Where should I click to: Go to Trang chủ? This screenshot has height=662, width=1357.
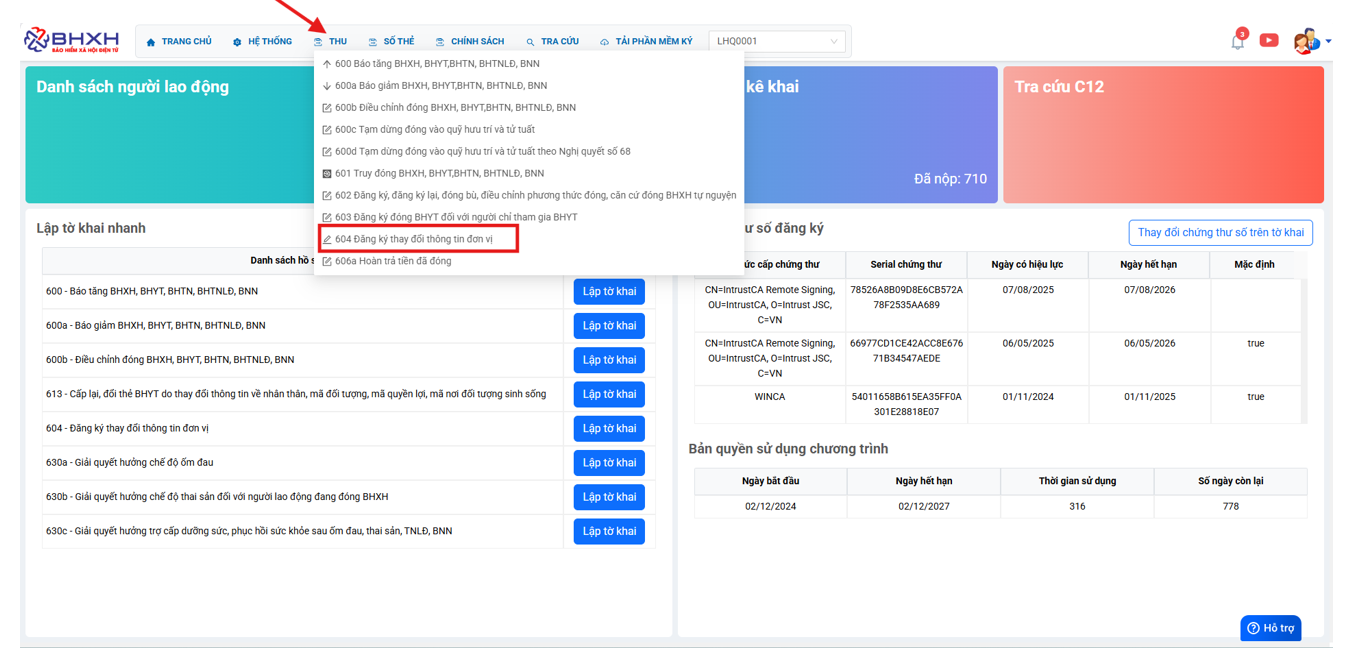click(179, 42)
